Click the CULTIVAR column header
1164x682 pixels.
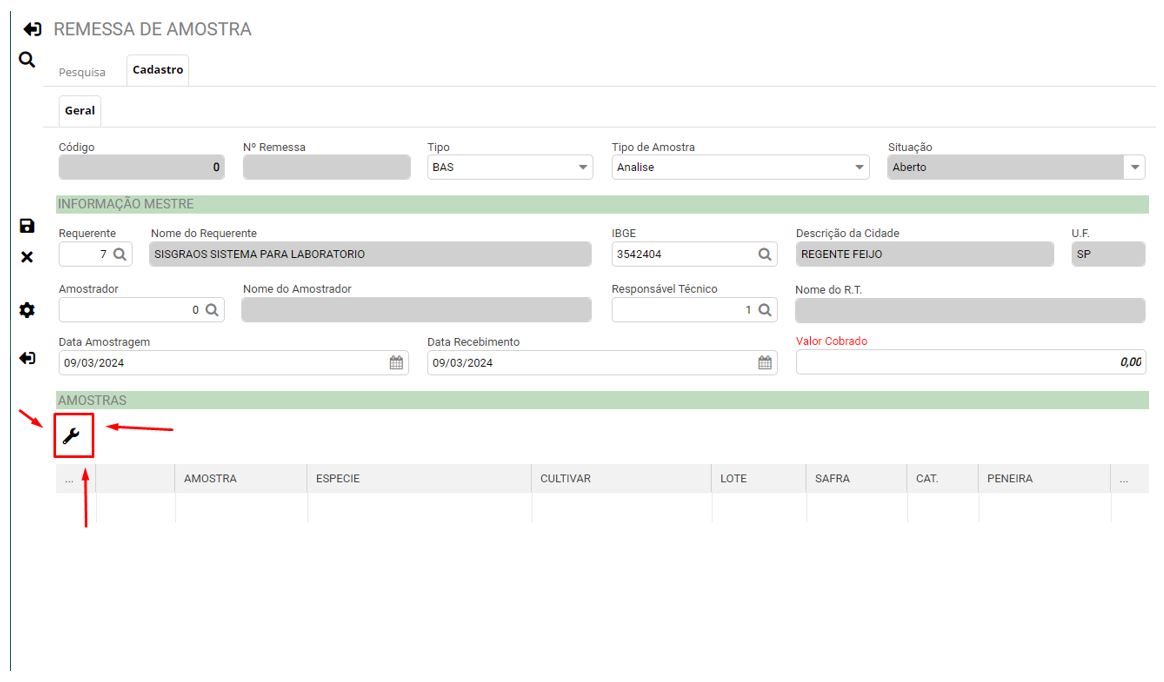565,479
